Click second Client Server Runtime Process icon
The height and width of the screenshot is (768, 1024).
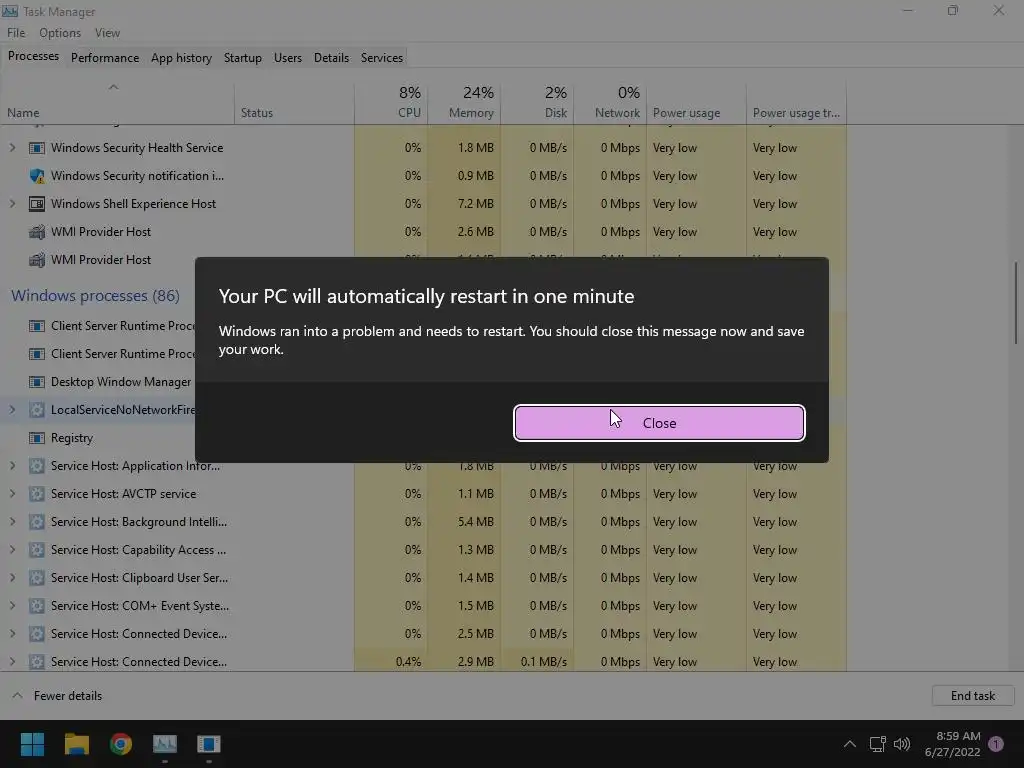[x=37, y=354]
